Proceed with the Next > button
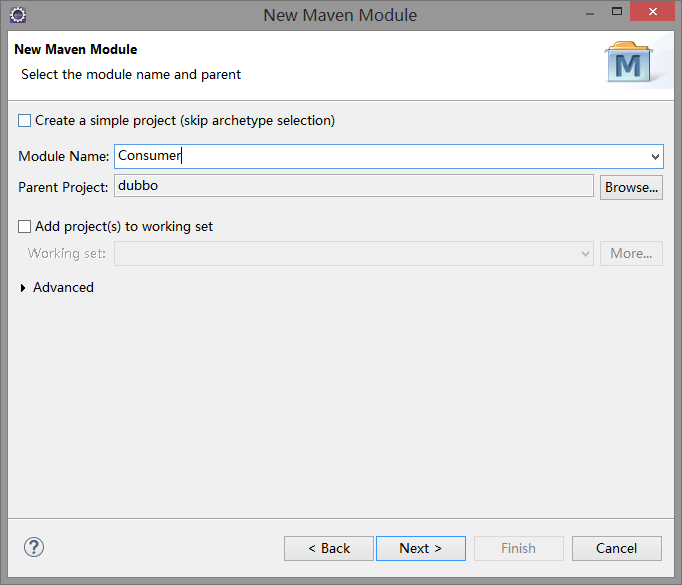Image resolution: width=682 pixels, height=585 pixels. pyautogui.click(x=421, y=548)
